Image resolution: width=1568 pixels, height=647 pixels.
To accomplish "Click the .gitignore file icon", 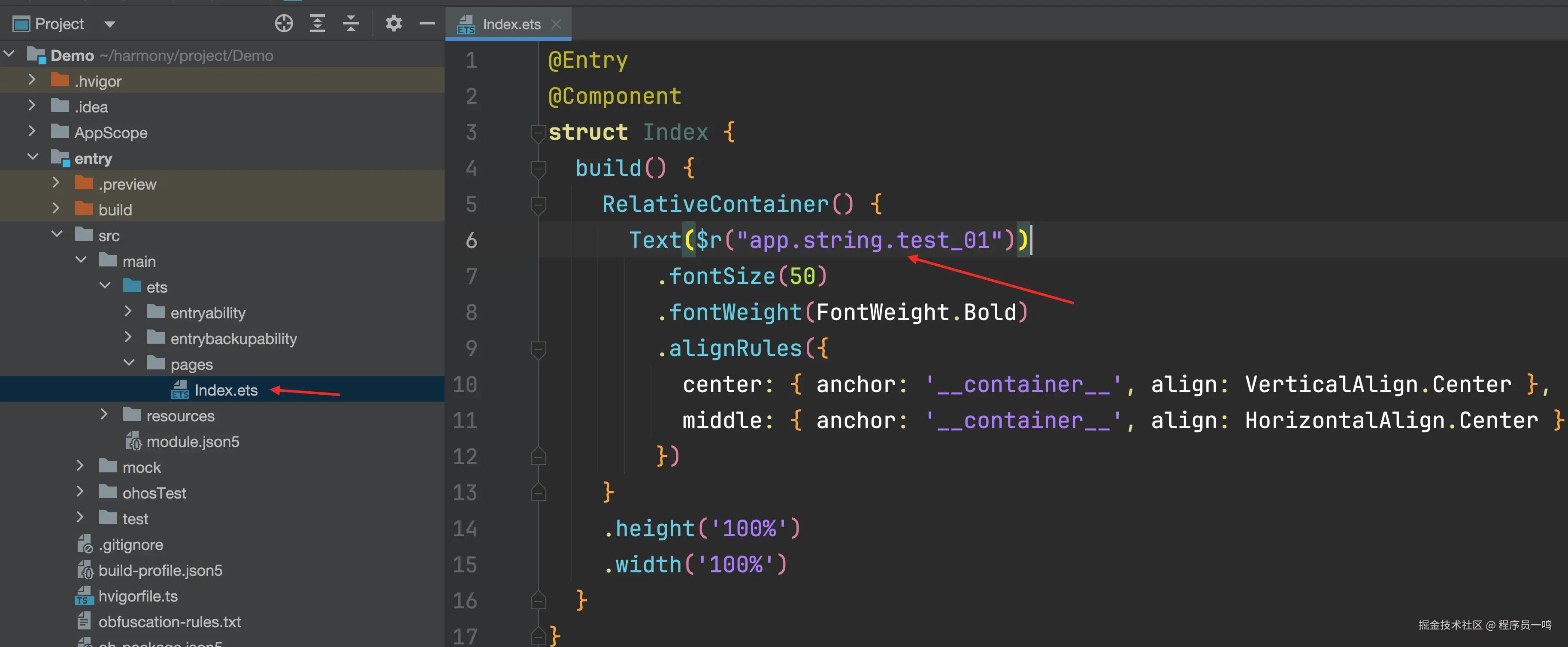I will pos(85,544).
